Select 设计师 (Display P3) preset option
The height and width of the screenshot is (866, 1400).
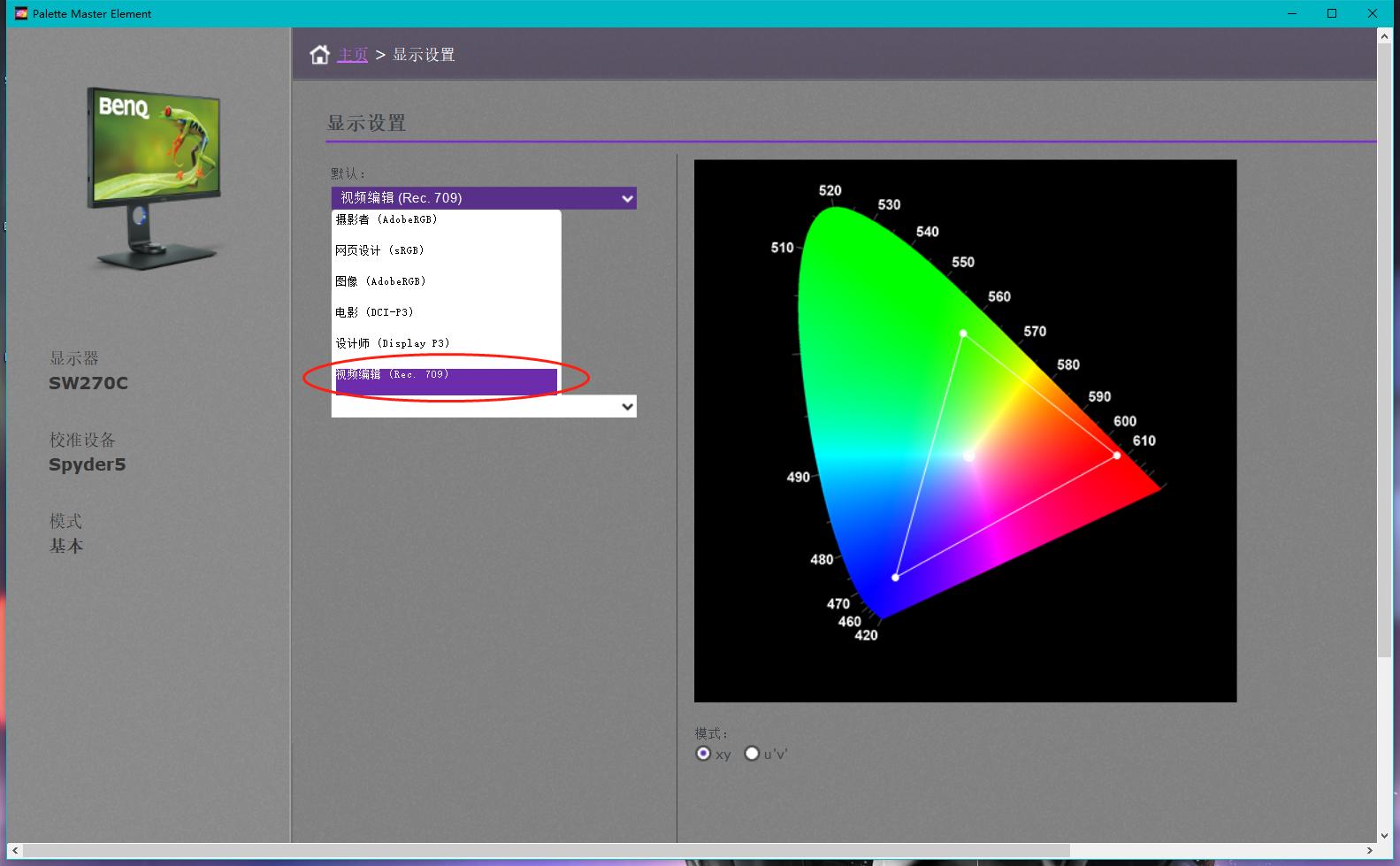pyautogui.click(x=393, y=343)
